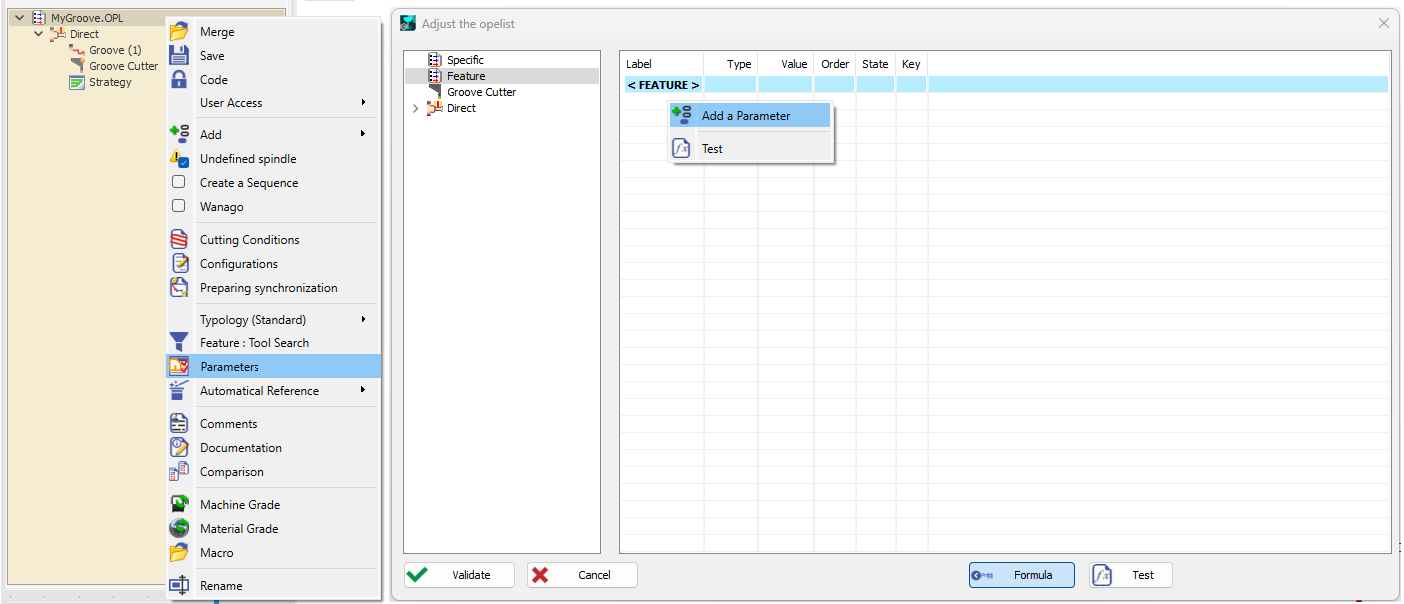Click the Value column header

click(x=794, y=64)
